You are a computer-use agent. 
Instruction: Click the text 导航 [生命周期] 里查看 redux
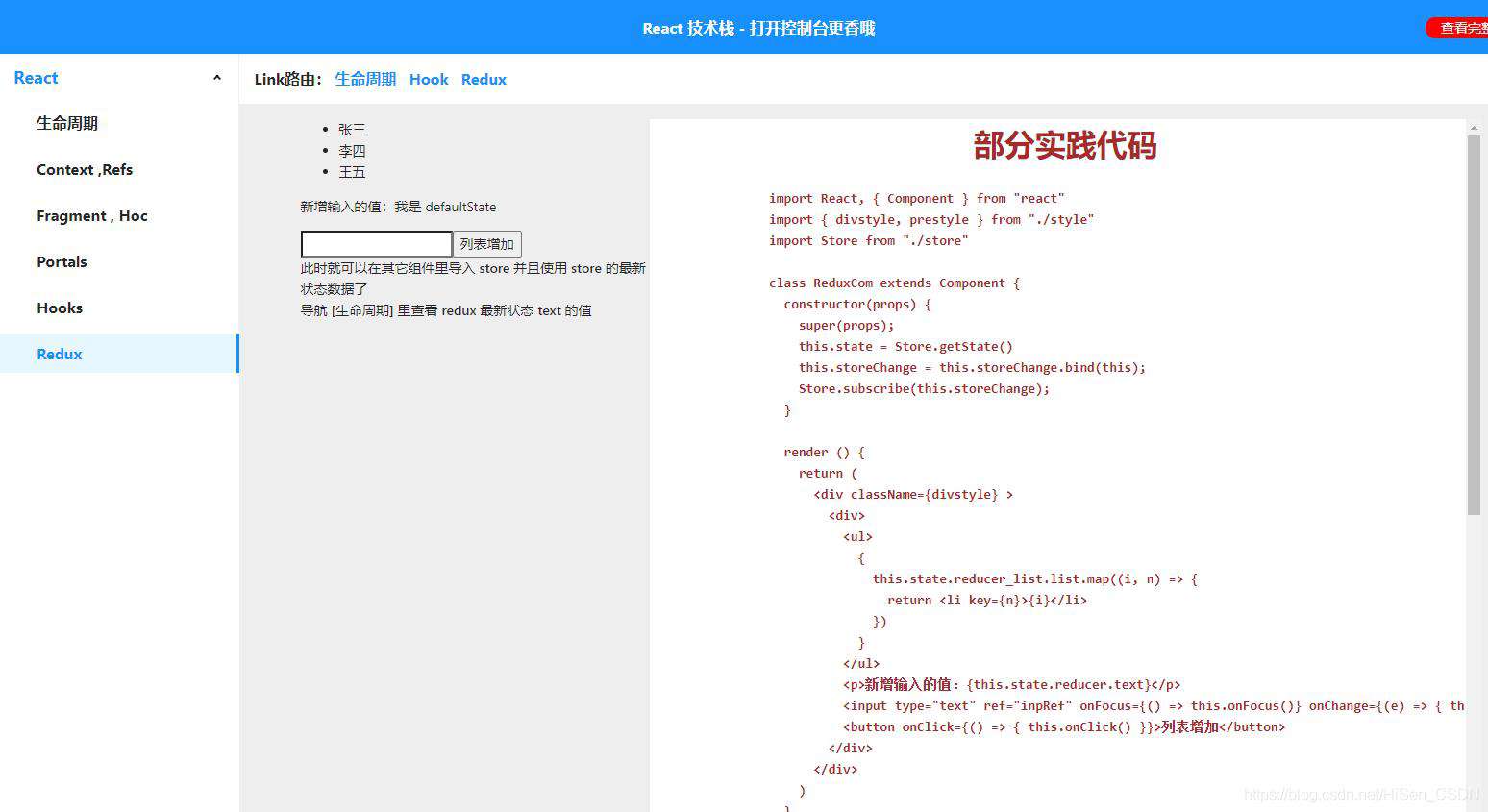tap(446, 310)
